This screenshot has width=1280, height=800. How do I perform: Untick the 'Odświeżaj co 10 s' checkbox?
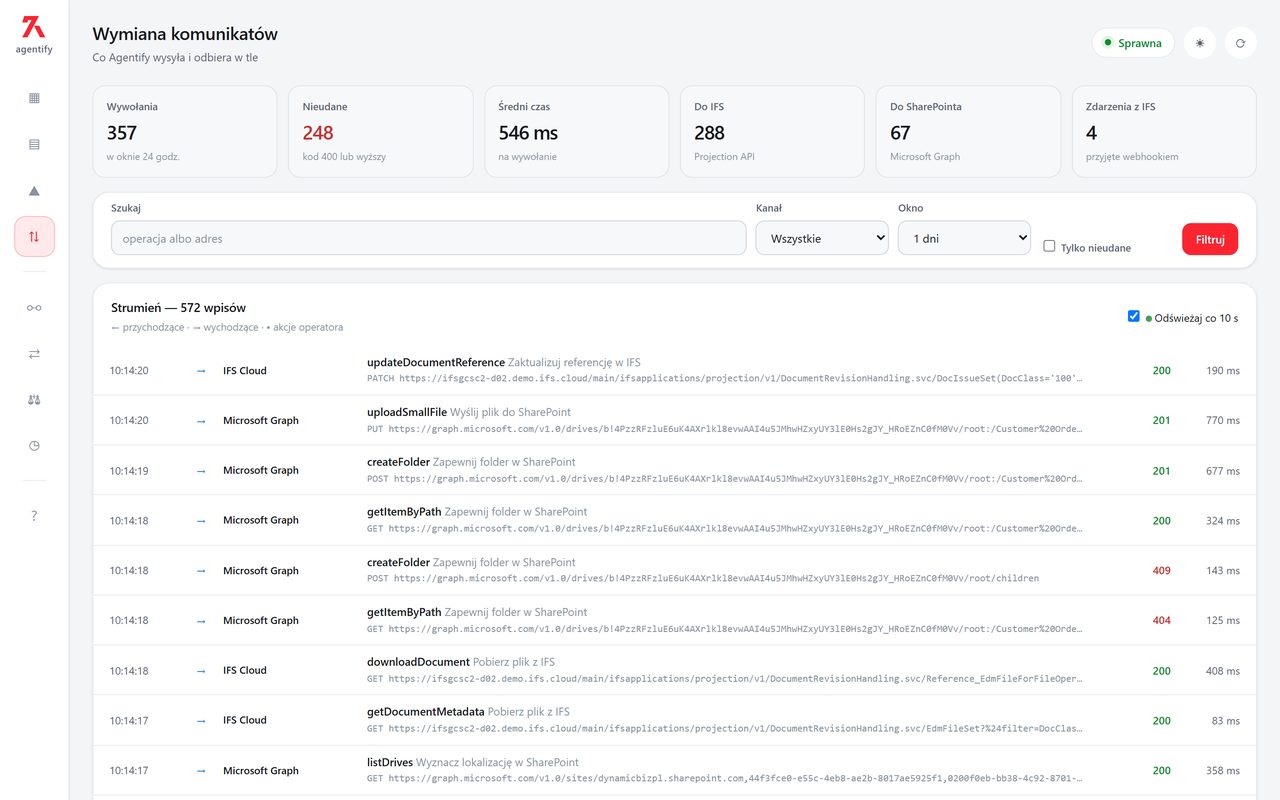tap(1133, 316)
